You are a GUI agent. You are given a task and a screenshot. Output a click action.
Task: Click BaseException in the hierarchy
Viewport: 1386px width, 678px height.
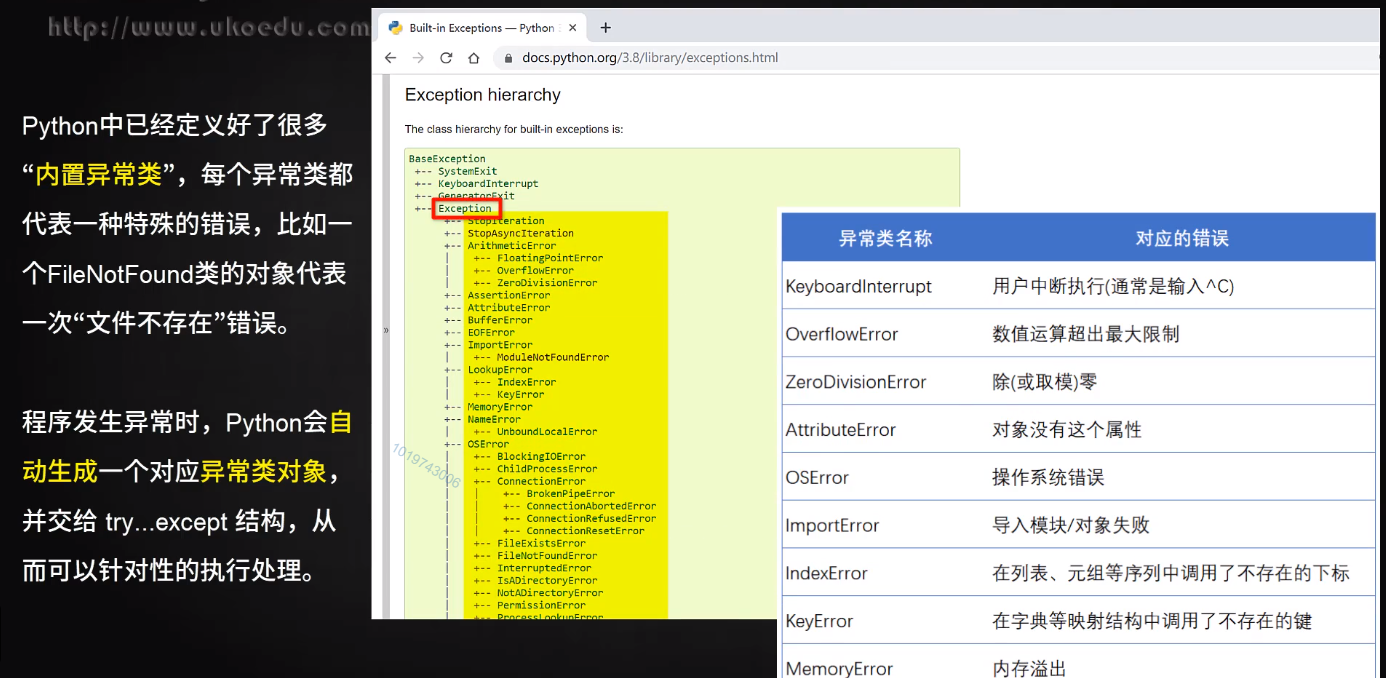(x=447, y=159)
